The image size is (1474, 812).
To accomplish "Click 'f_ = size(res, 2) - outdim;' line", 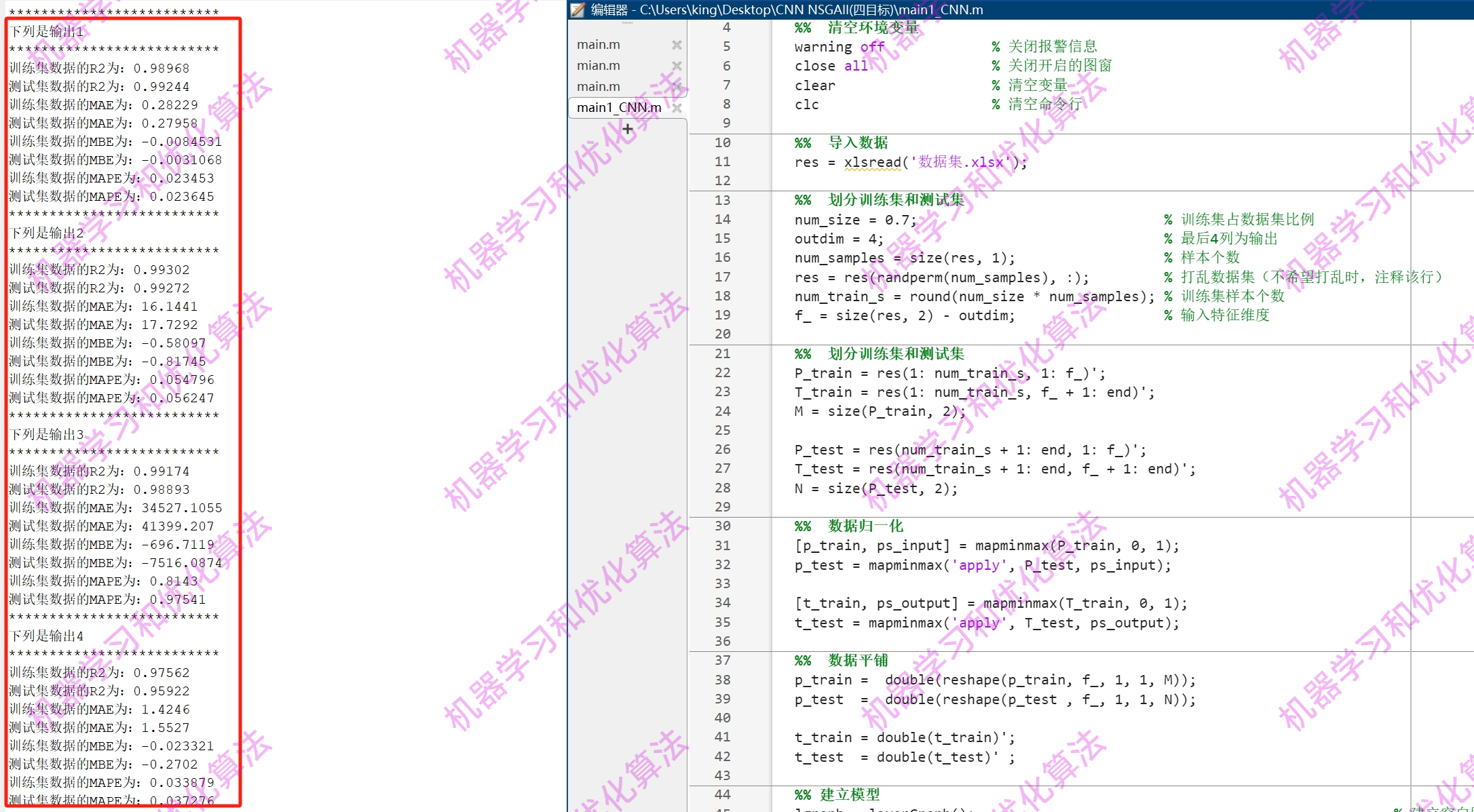I will 905,315.
